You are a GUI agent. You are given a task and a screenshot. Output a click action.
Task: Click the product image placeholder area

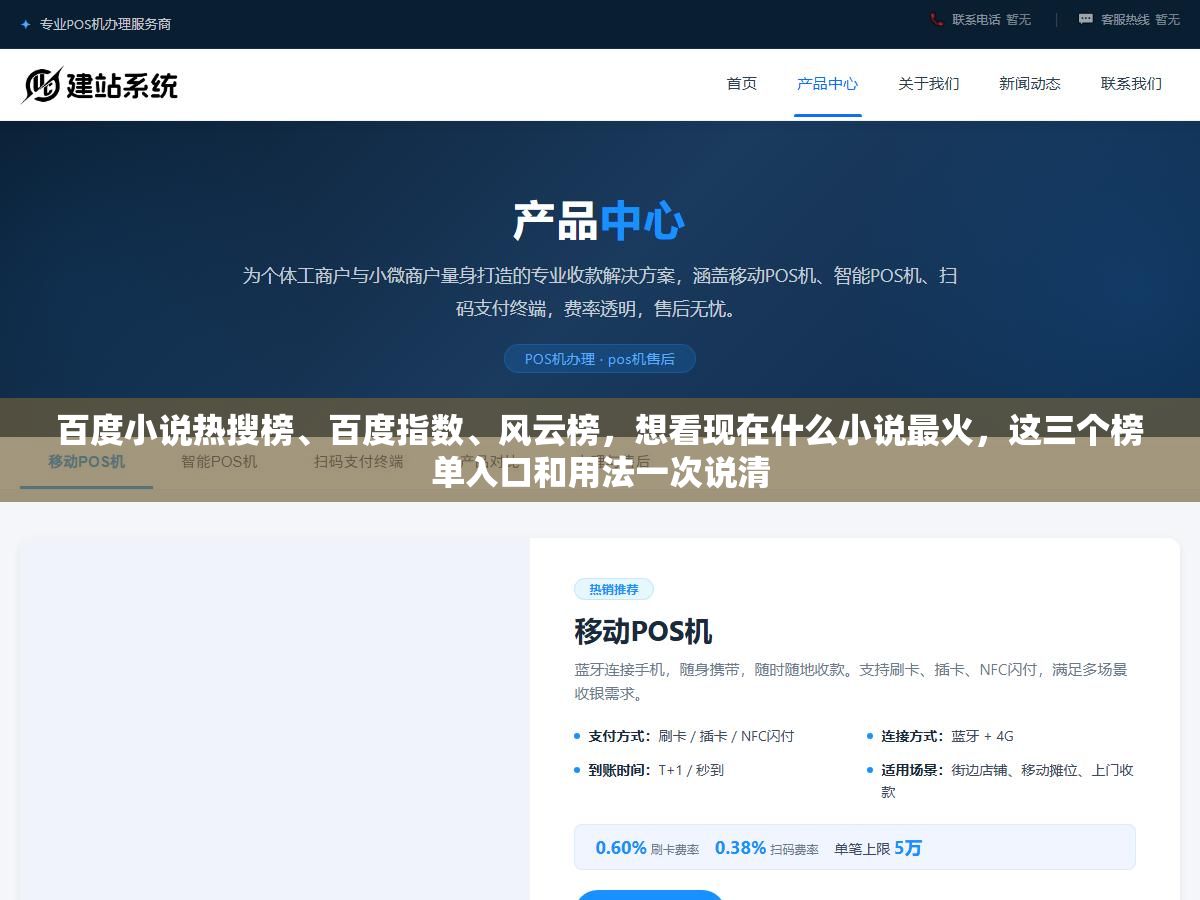coord(275,720)
